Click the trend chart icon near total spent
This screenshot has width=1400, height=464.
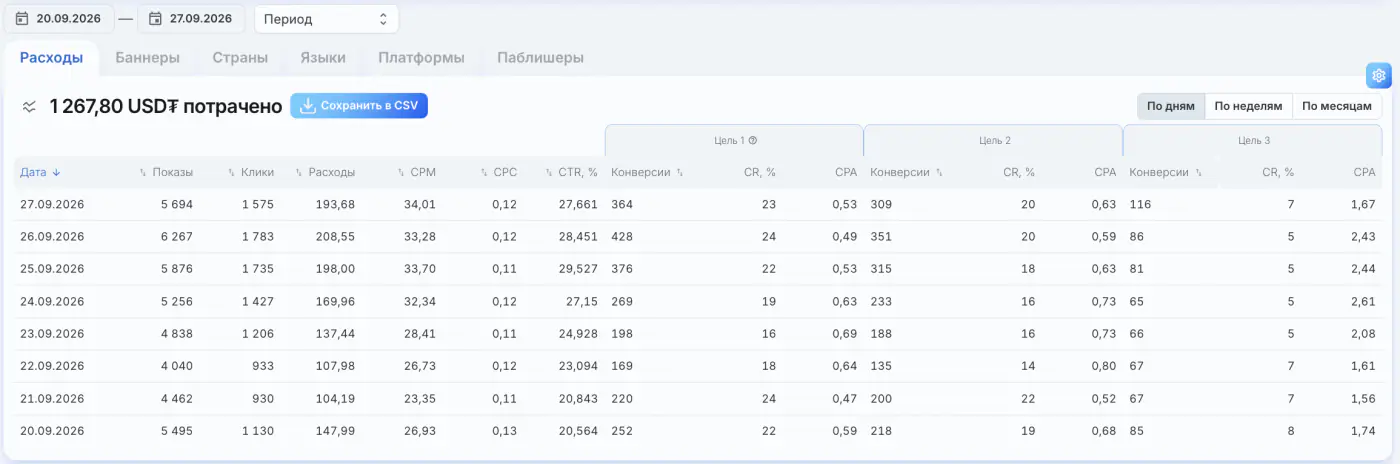(30, 106)
